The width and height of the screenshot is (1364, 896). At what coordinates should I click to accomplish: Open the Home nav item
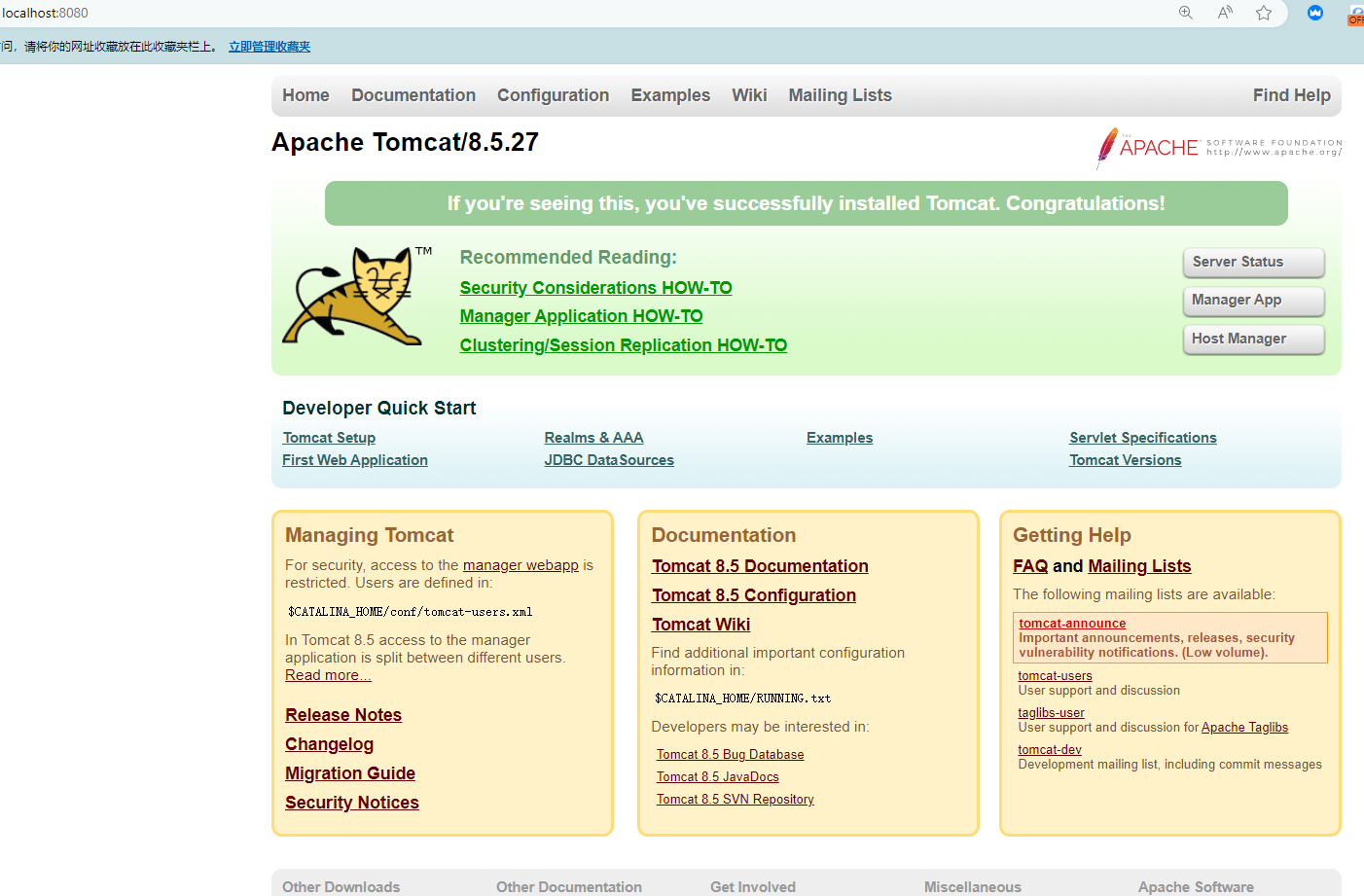(305, 95)
